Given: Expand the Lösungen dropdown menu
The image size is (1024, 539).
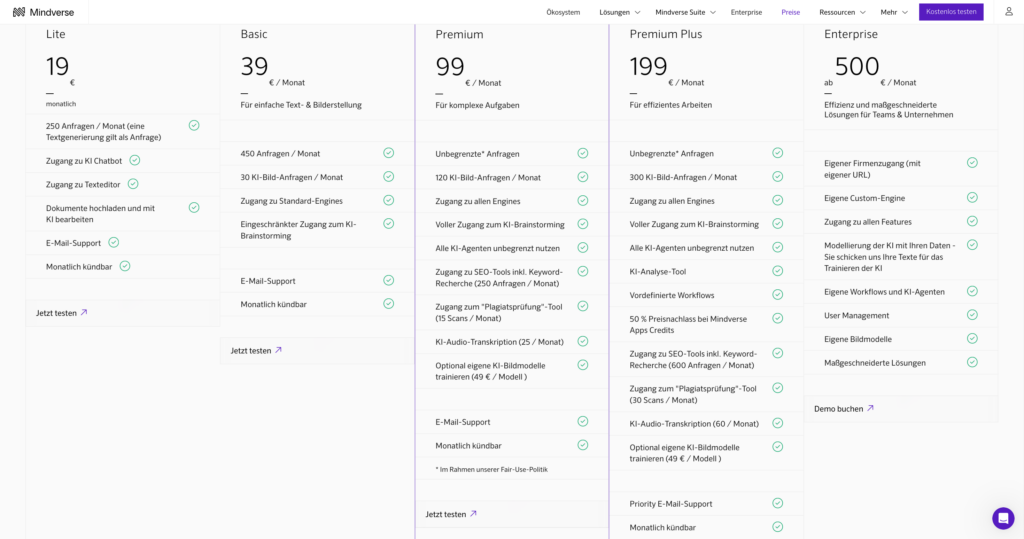Looking at the screenshot, I should (620, 12).
